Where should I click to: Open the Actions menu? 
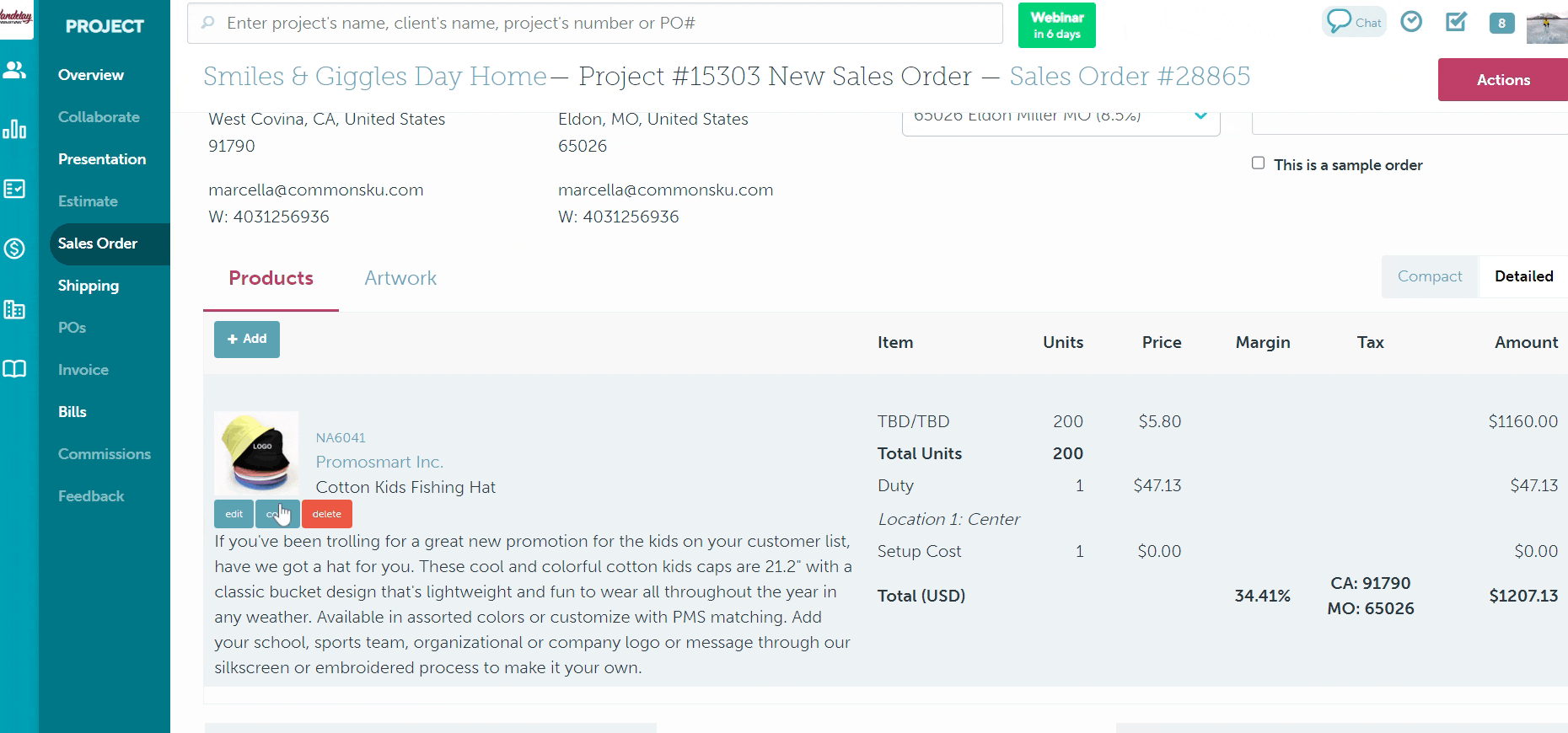[1502, 79]
